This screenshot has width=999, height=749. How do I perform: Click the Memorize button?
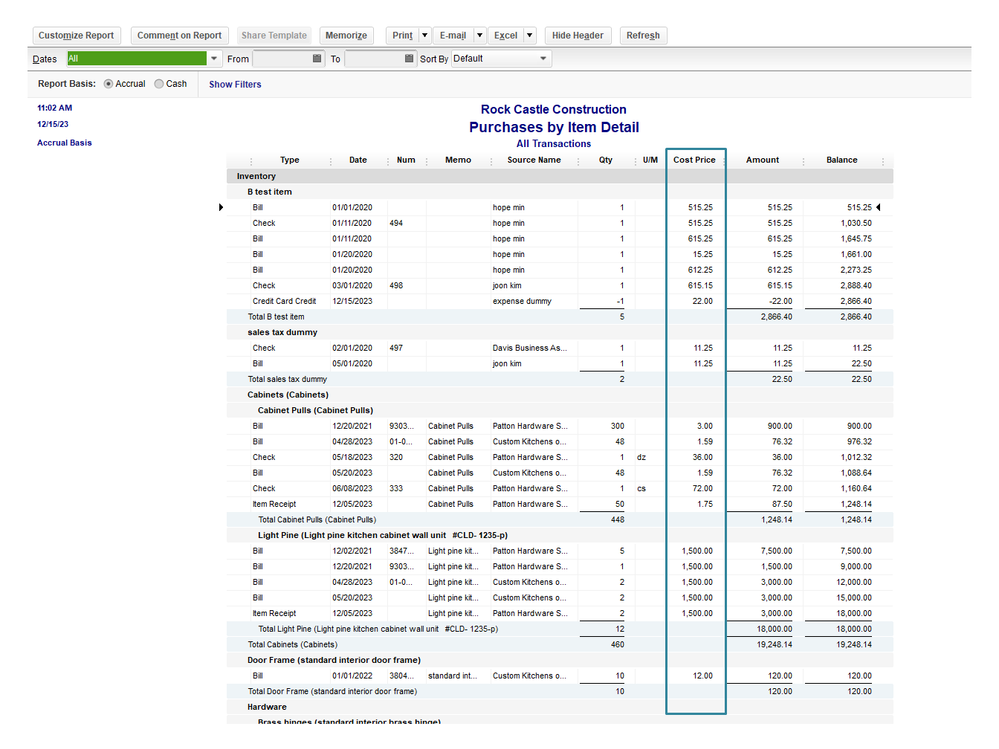(346, 35)
